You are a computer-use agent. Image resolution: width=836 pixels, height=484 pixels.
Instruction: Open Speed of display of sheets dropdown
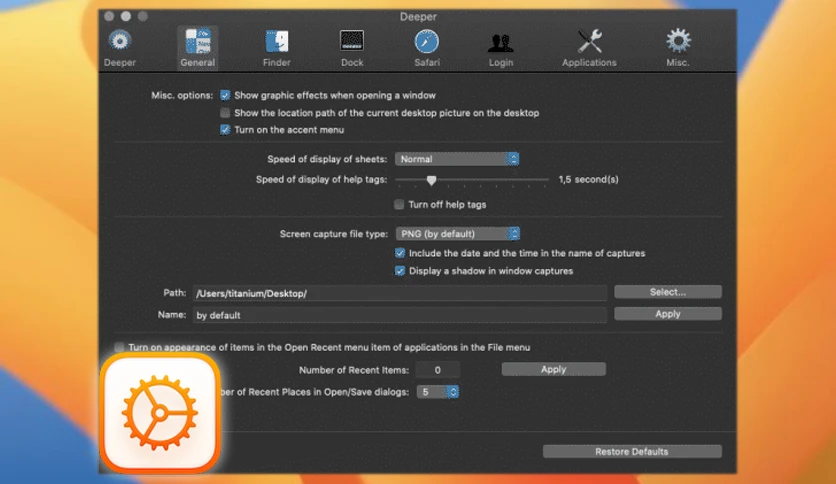pyautogui.click(x=457, y=159)
